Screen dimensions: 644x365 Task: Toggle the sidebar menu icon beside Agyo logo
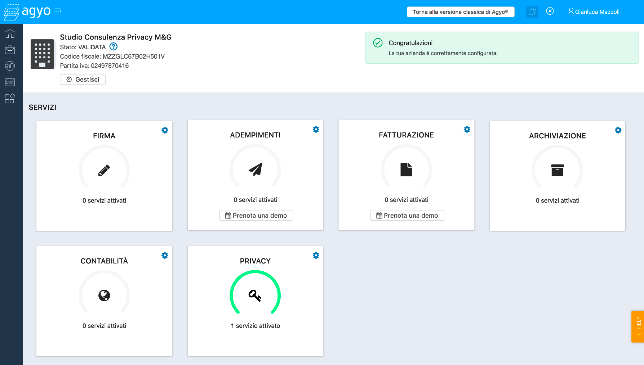[x=58, y=10]
